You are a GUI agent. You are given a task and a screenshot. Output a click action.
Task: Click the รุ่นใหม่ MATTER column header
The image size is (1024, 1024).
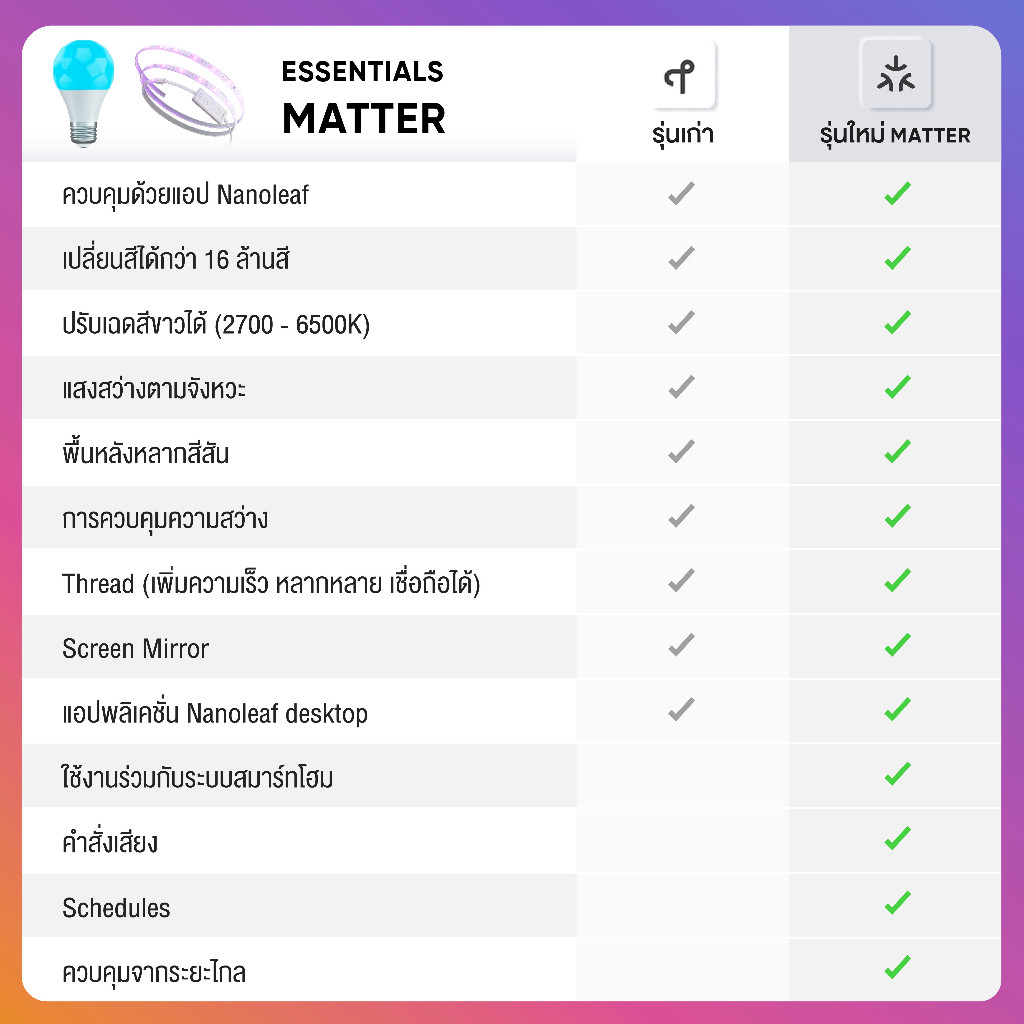click(x=895, y=135)
